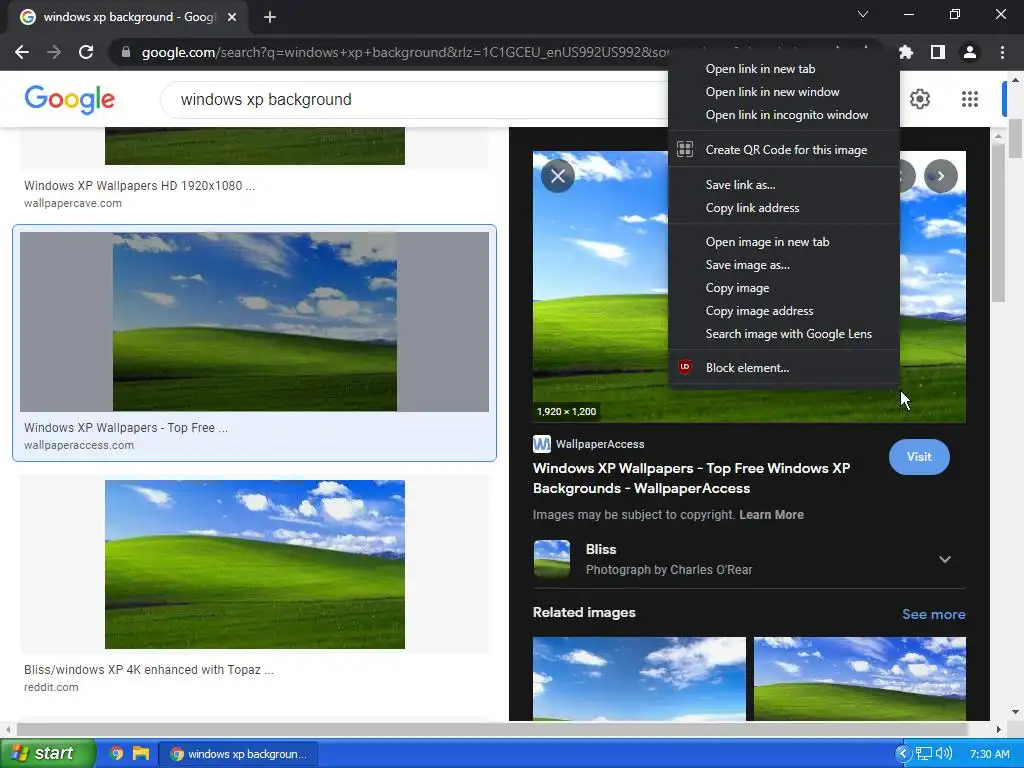The height and width of the screenshot is (768, 1024).
Task: Close the windows xp background tab
Action: [231, 17]
